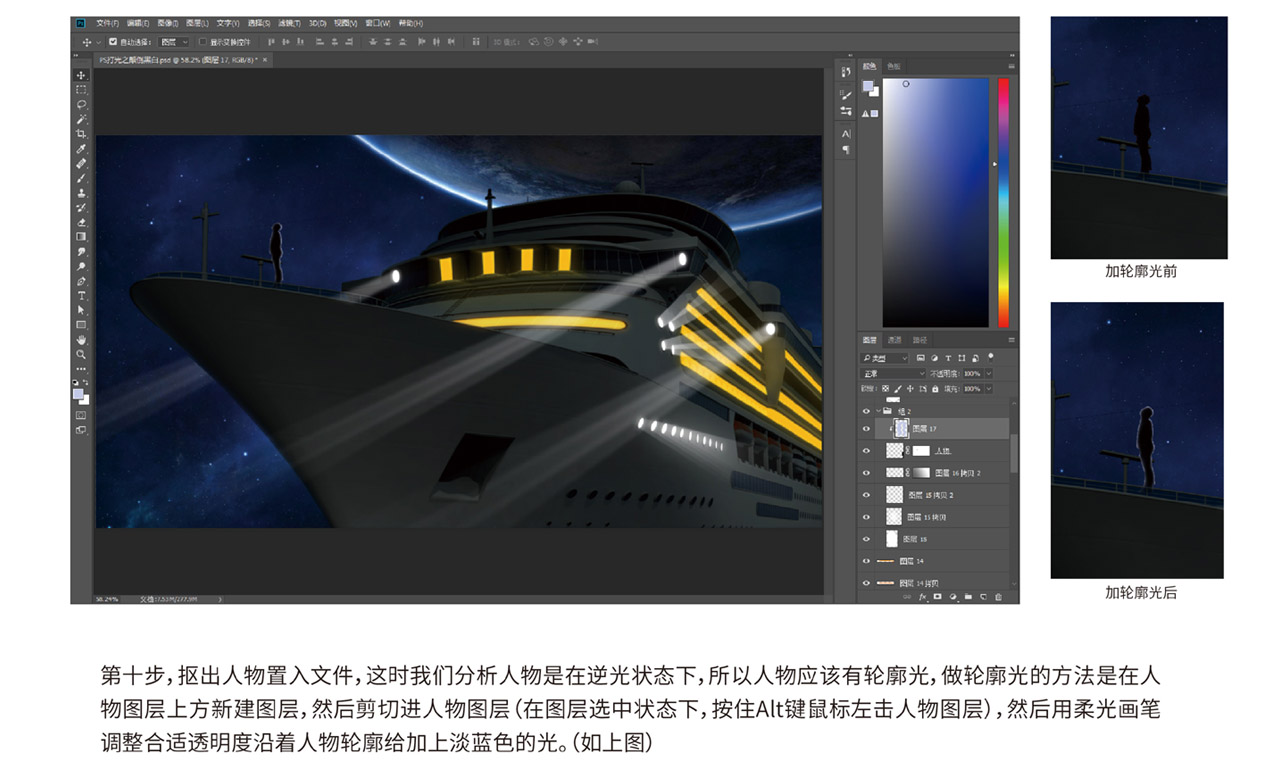Image resolution: width=1280 pixels, height=767 pixels.
Task: Click the 图层 17 layer thumbnail
Action: [x=901, y=428]
